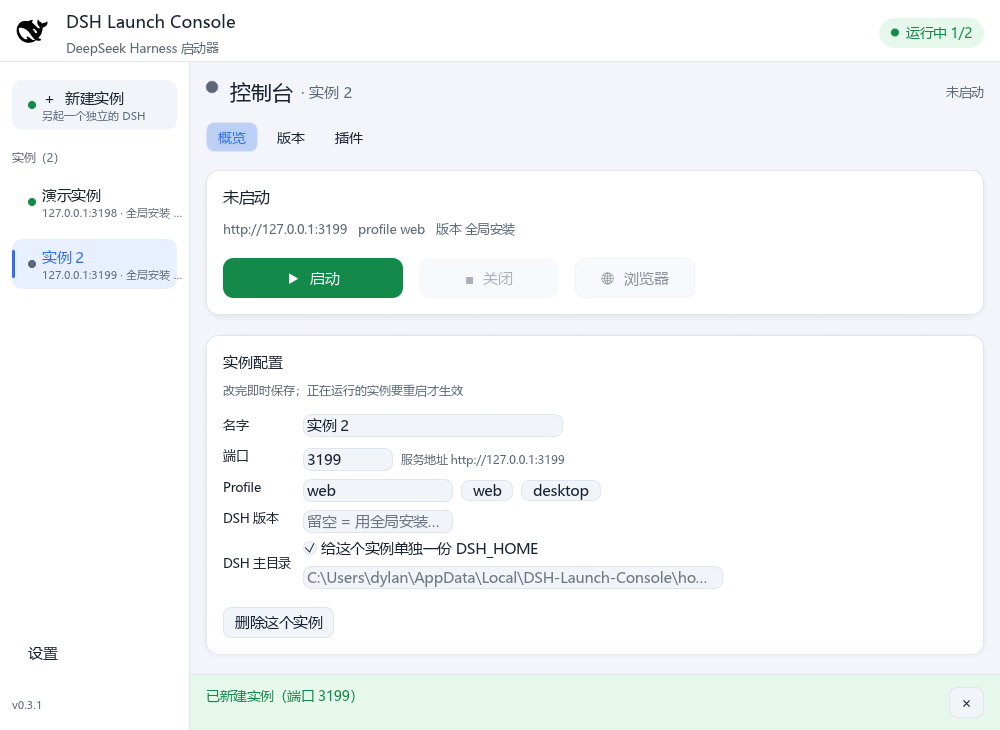The width and height of the screenshot is (1000, 730).
Task: Open 设置 in the sidebar
Action: tap(43, 654)
